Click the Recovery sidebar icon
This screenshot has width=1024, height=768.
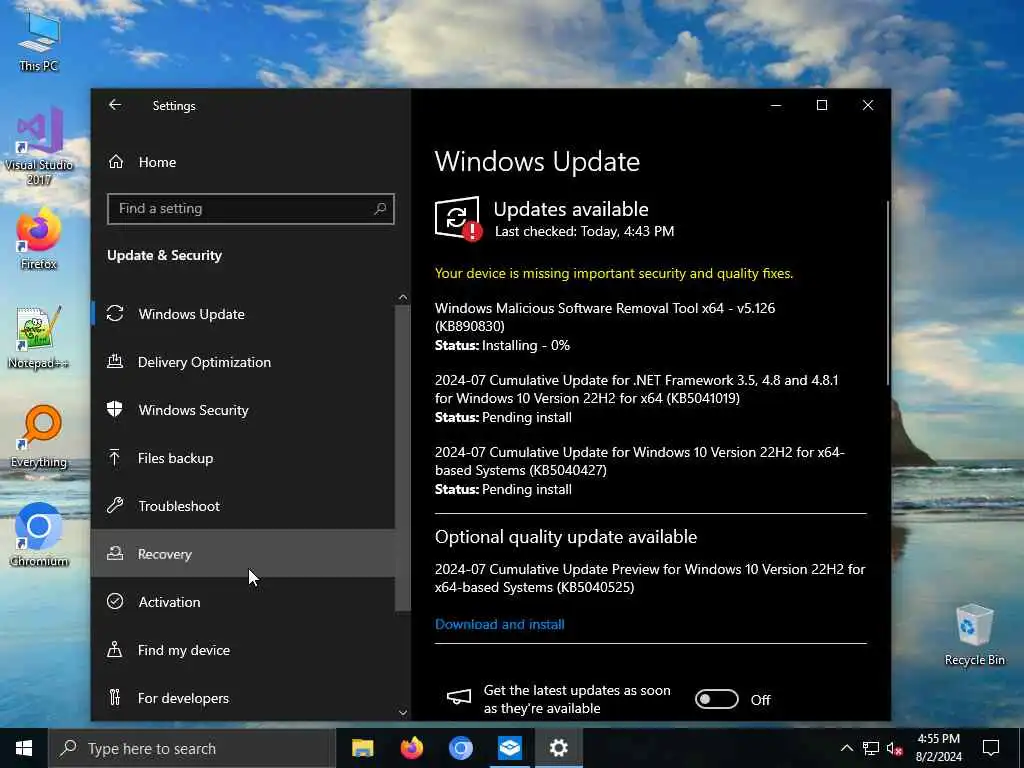pyautogui.click(x=115, y=554)
